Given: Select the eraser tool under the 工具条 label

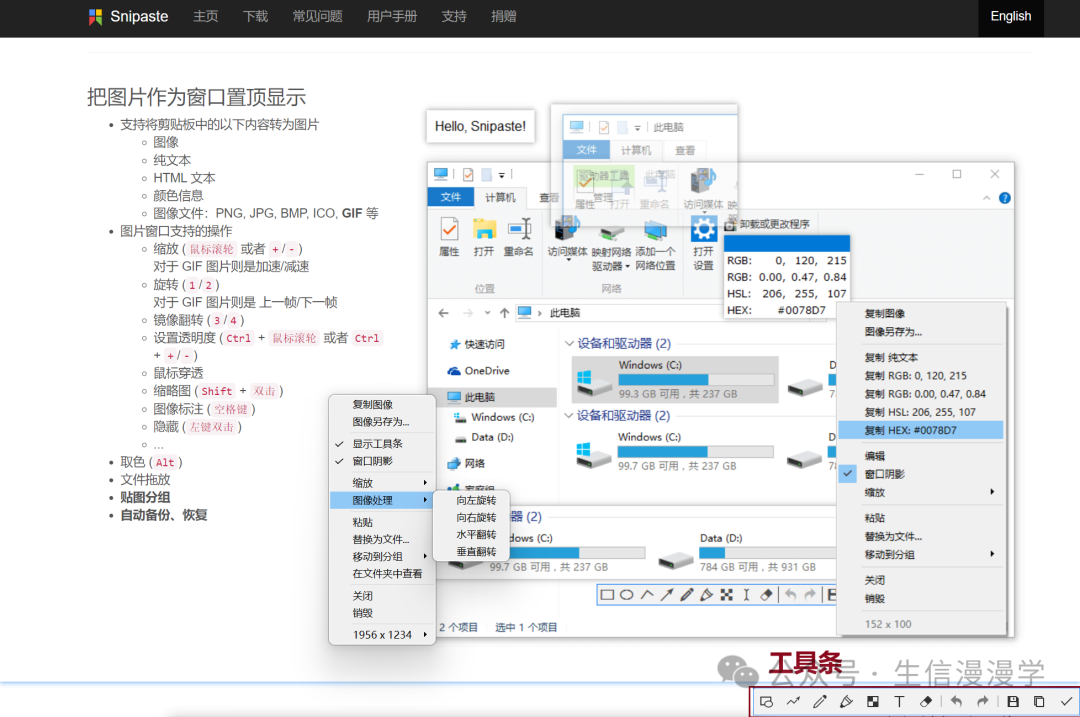Looking at the screenshot, I should pos(926,702).
